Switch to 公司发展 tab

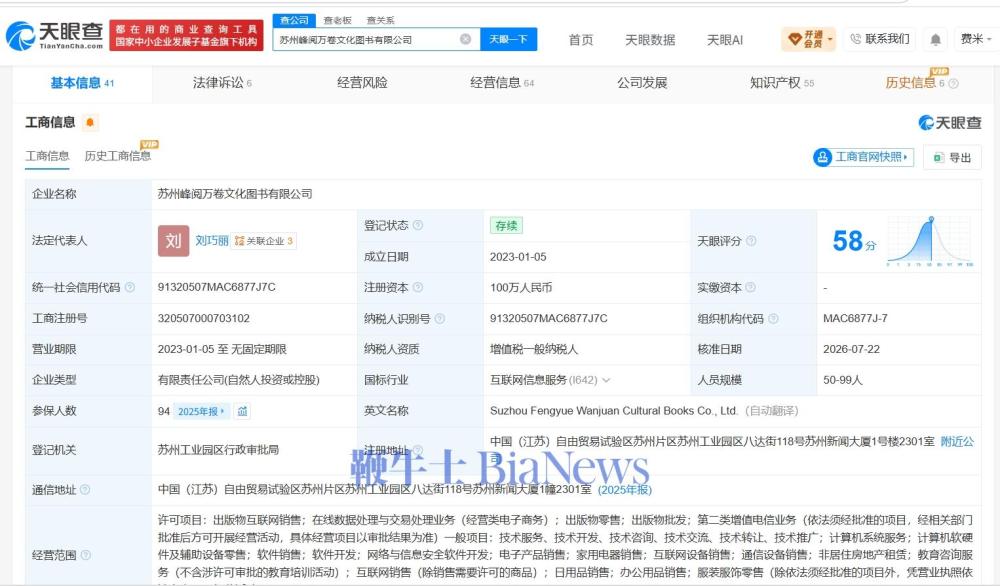click(642, 83)
